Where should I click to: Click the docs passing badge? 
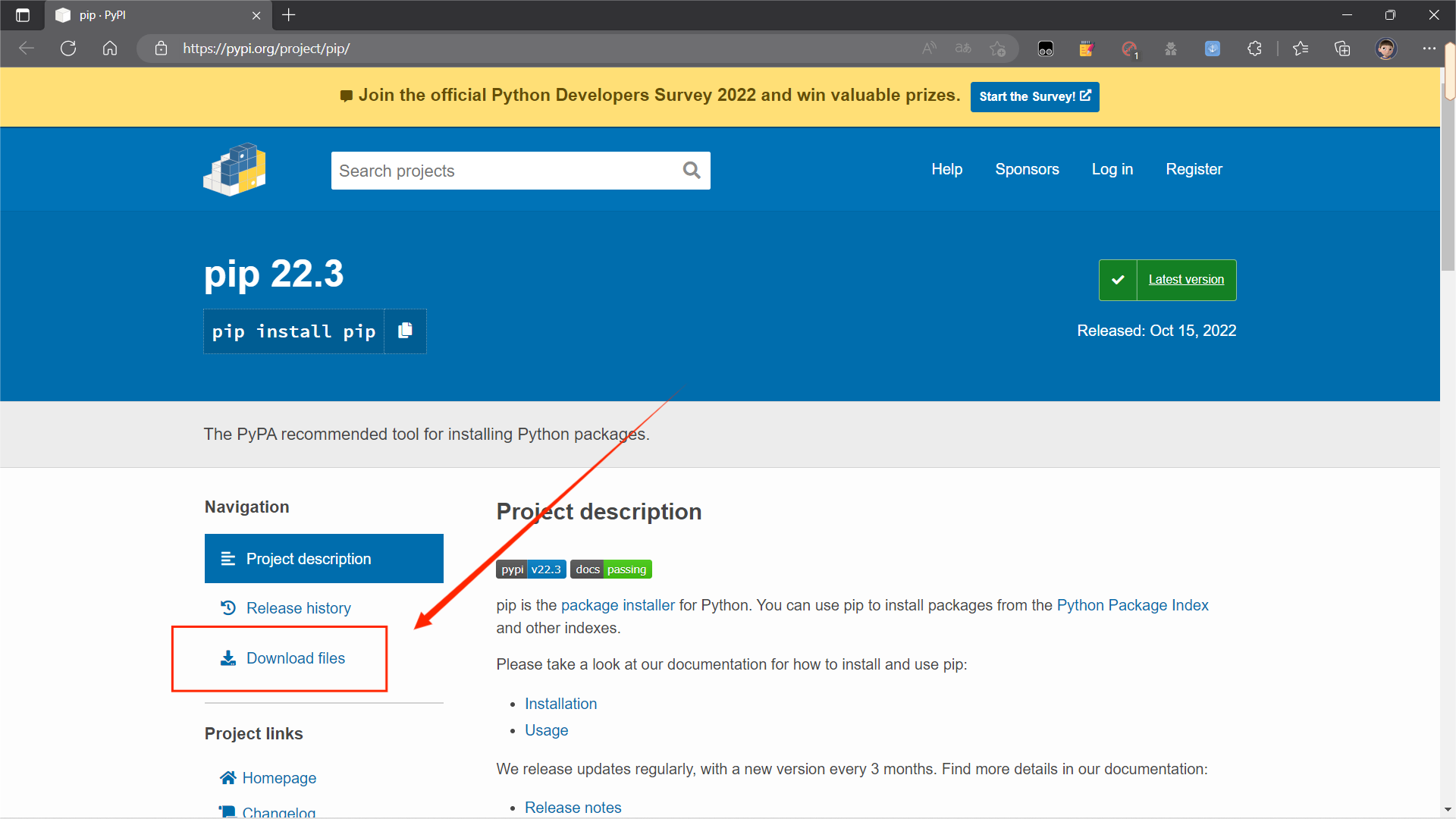pos(610,570)
